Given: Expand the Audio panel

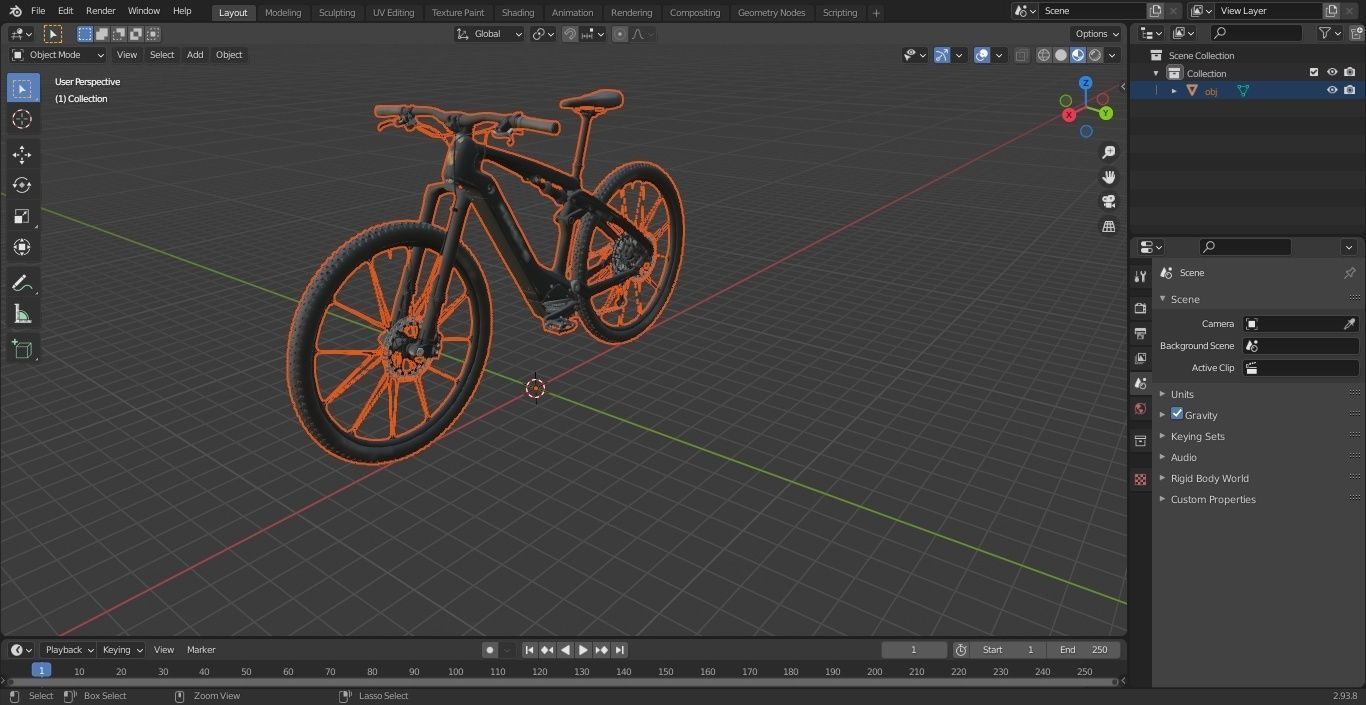Looking at the screenshot, I should (x=1183, y=457).
